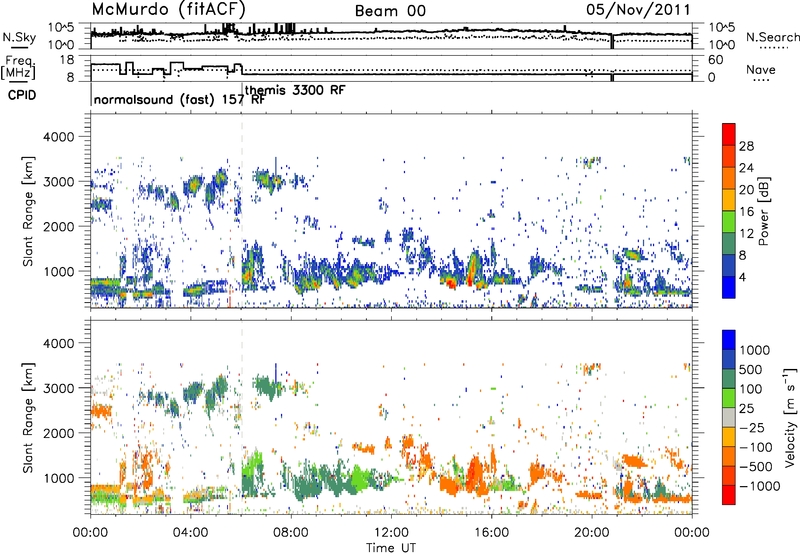Image resolution: width=800 pixels, height=554 pixels.
Task: Click the gray segment of Velocity colorbar
Action: click(x=729, y=417)
